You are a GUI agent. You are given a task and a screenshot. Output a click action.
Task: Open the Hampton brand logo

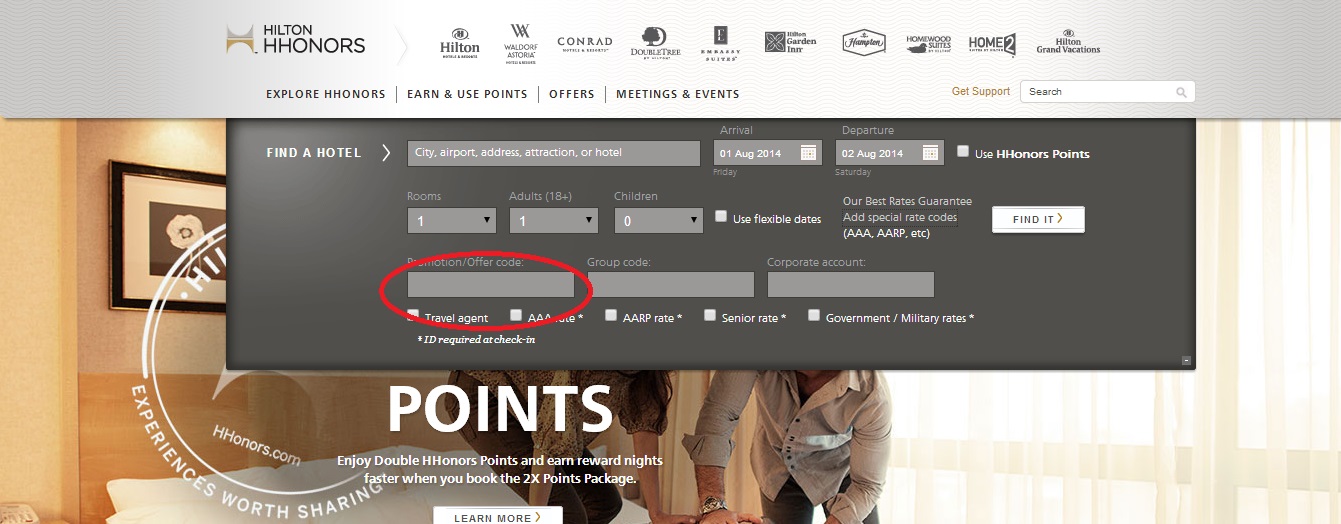click(x=863, y=43)
